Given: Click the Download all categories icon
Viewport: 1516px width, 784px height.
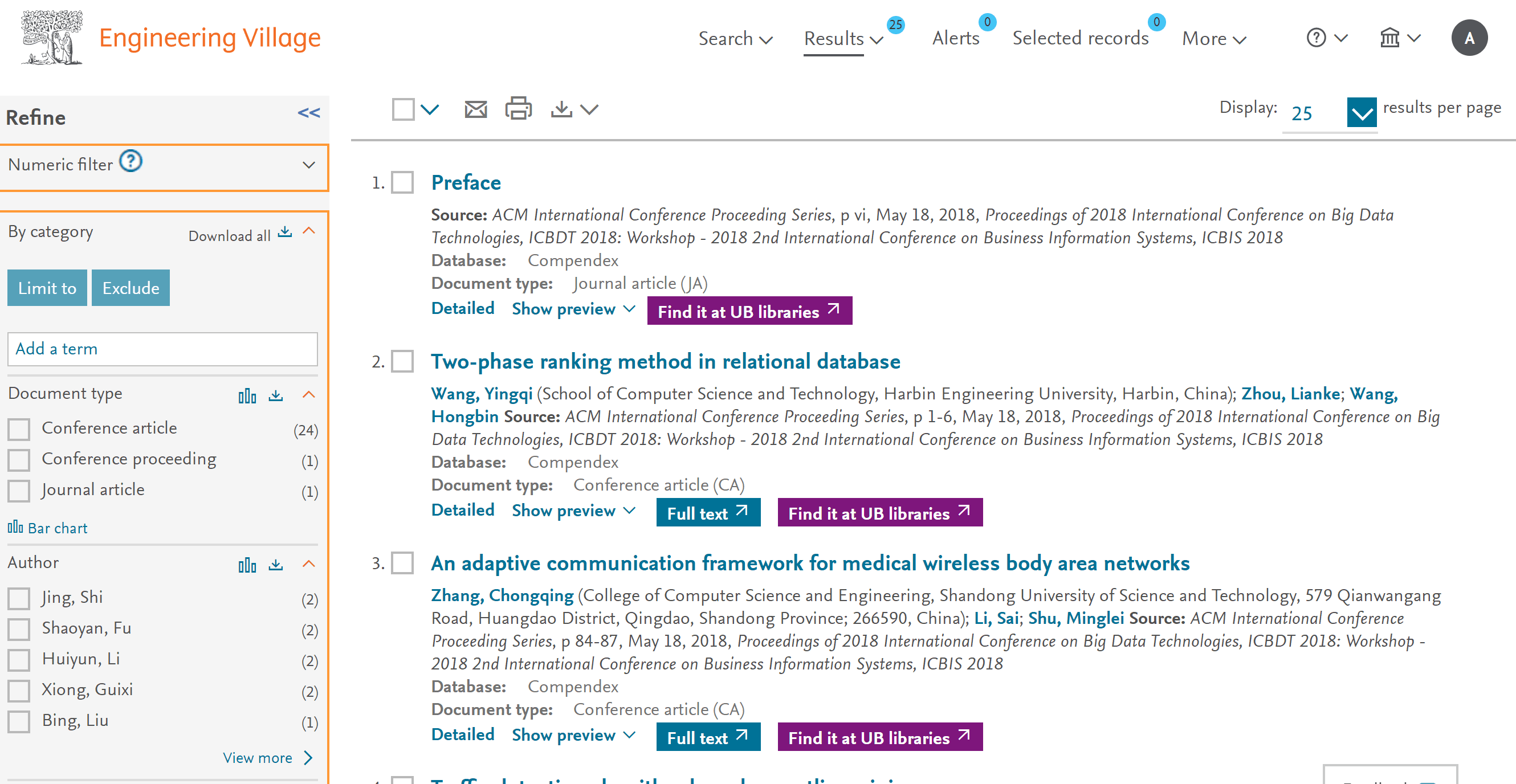Looking at the screenshot, I should click(285, 232).
